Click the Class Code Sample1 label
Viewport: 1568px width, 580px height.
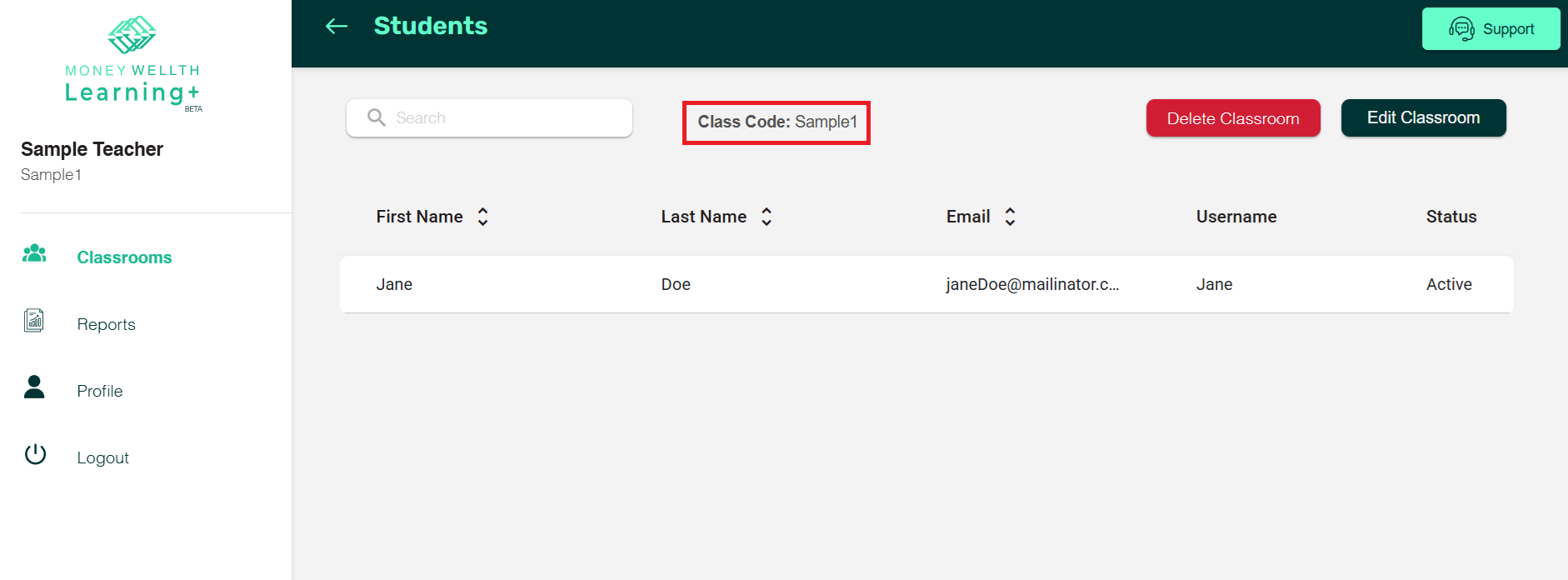point(777,122)
